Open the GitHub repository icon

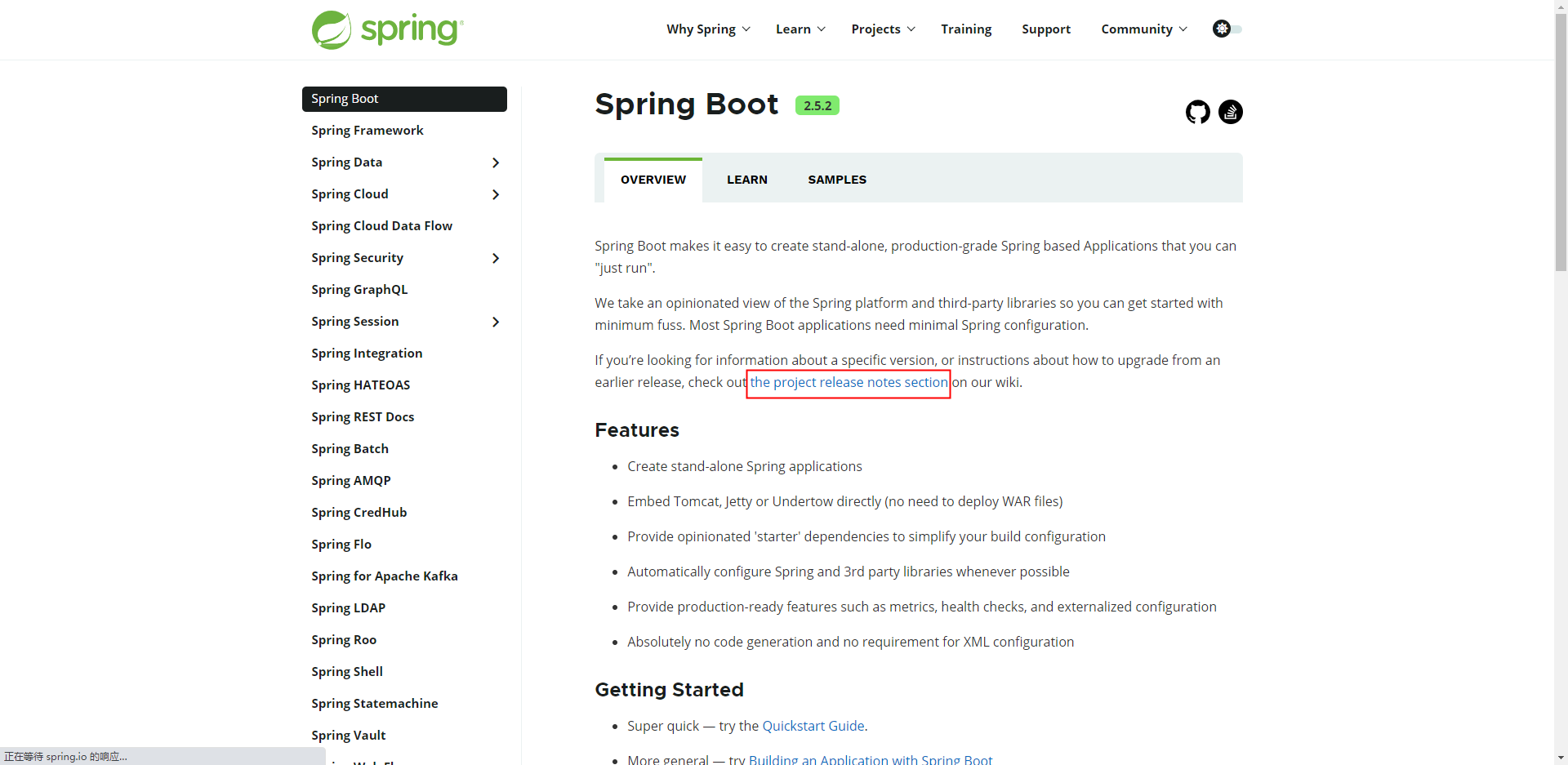pyautogui.click(x=1198, y=112)
